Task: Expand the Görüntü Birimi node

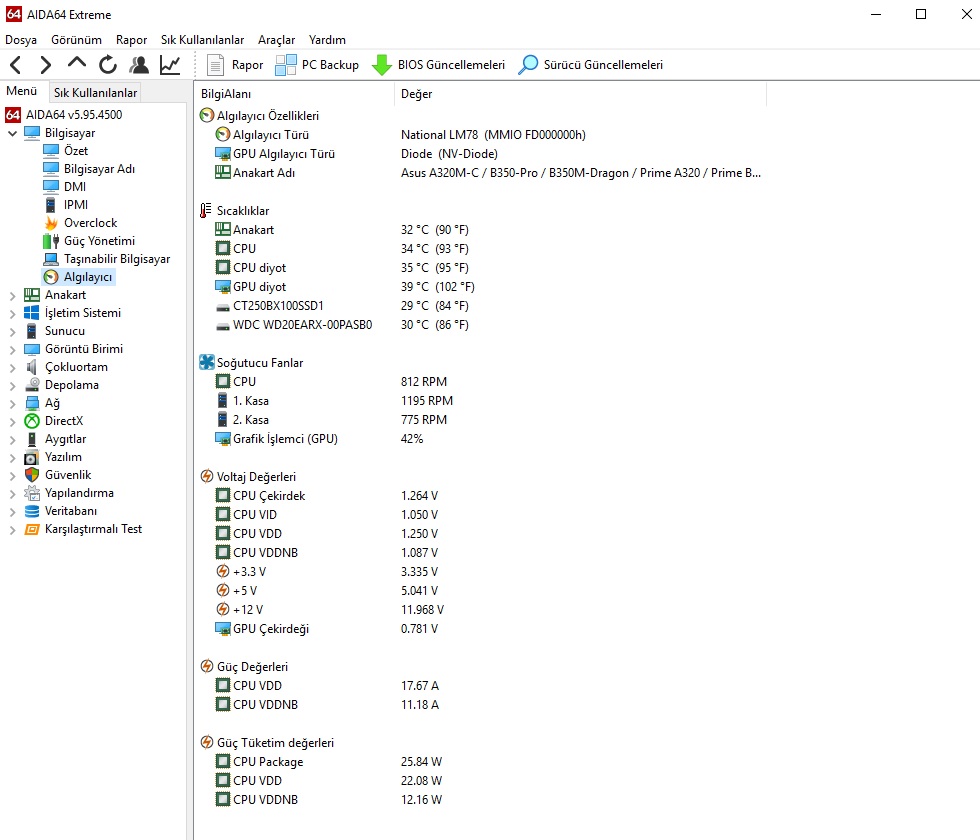Action: (12, 350)
